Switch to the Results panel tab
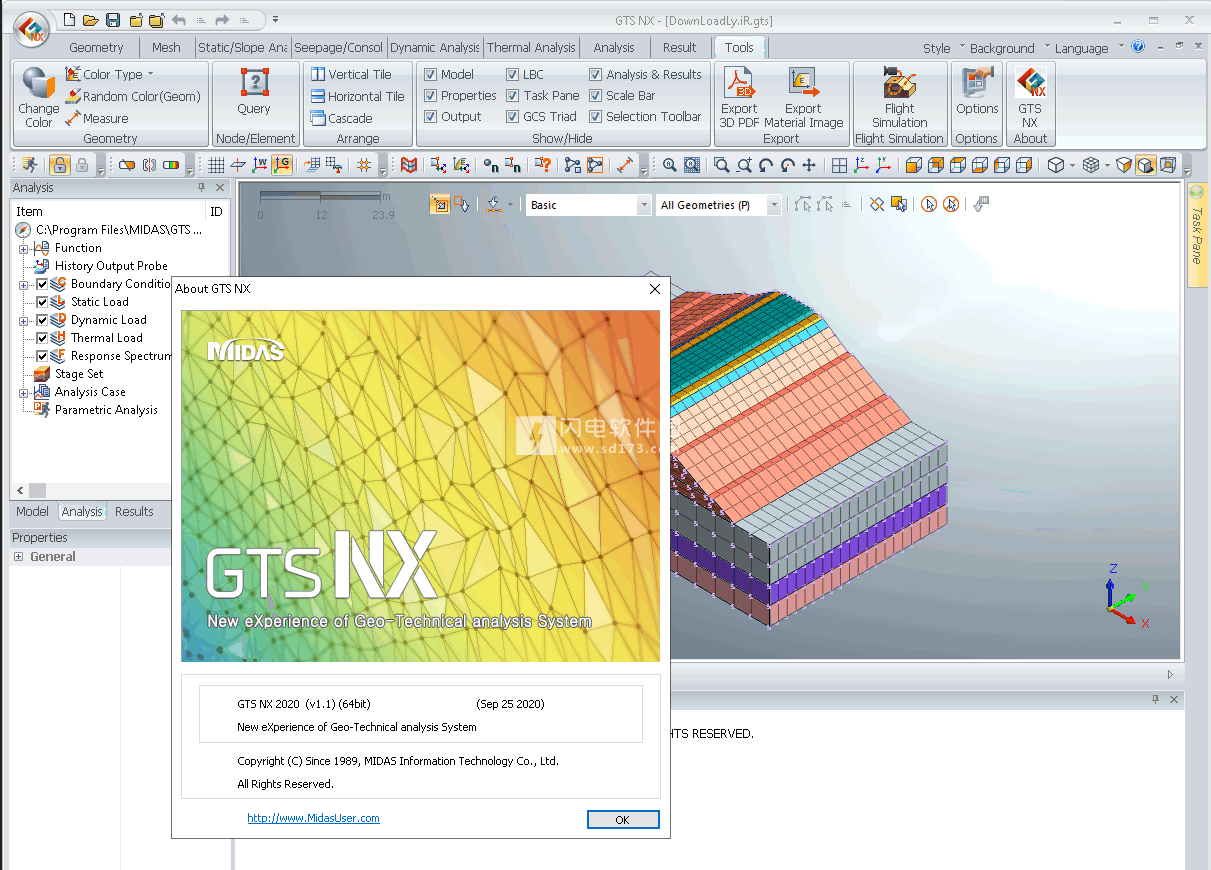Image resolution: width=1211 pixels, height=870 pixels. point(134,511)
